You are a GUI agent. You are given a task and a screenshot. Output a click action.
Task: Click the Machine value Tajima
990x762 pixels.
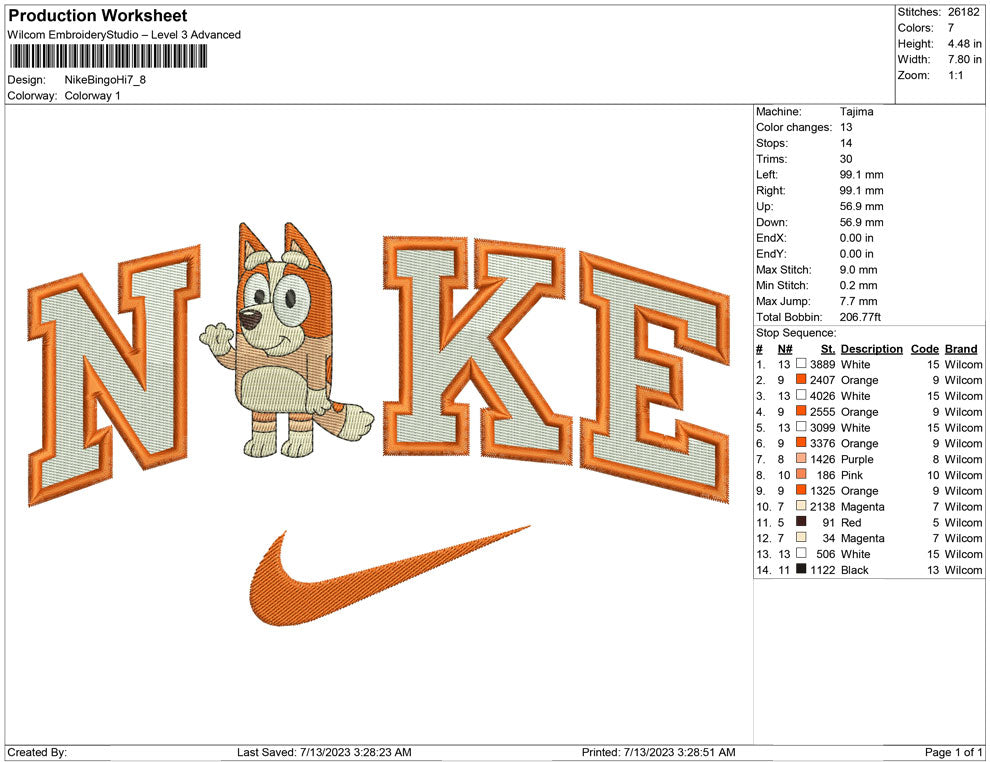[x=857, y=112]
